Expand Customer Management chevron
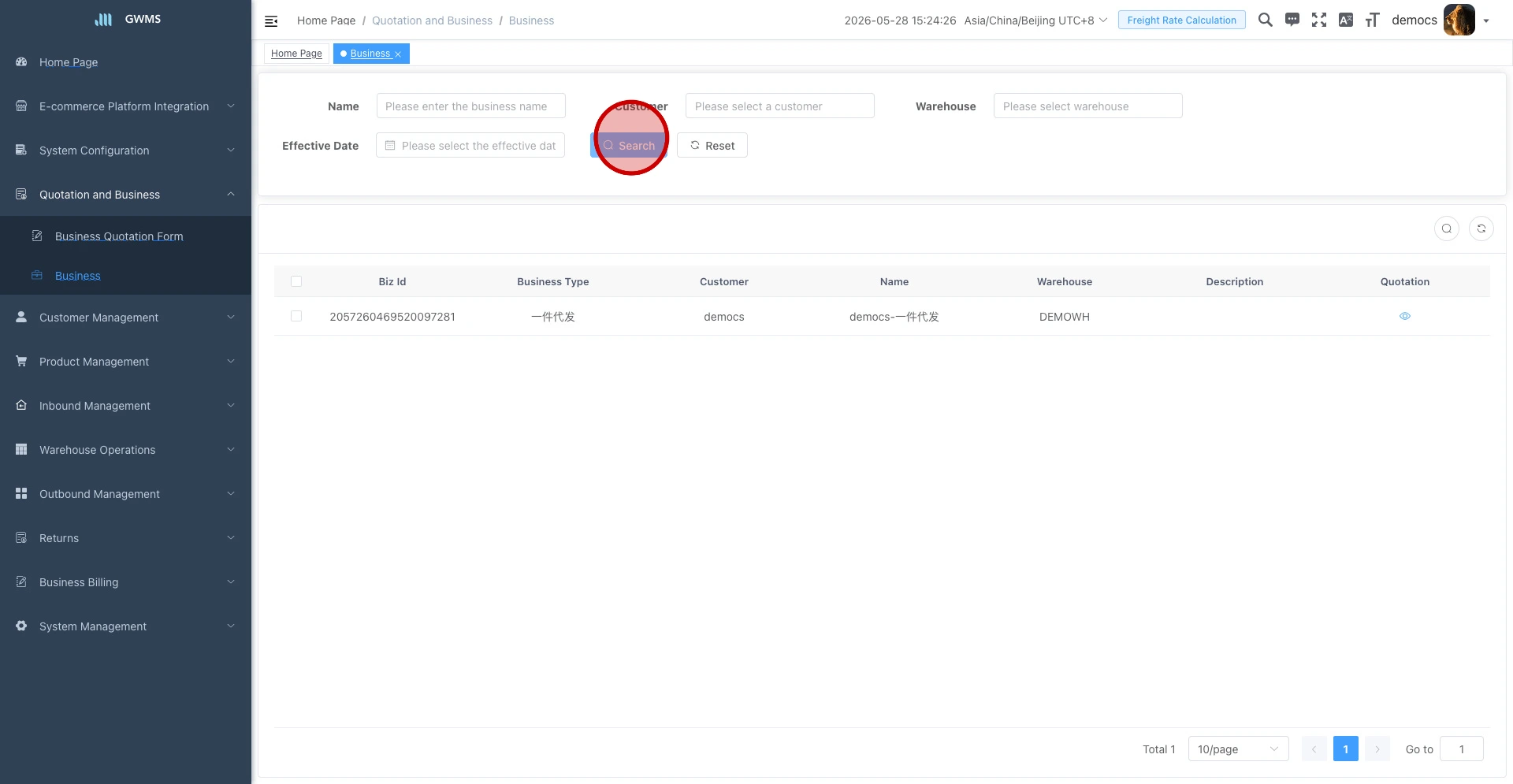1513x784 pixels. click(x=231, y=317)
